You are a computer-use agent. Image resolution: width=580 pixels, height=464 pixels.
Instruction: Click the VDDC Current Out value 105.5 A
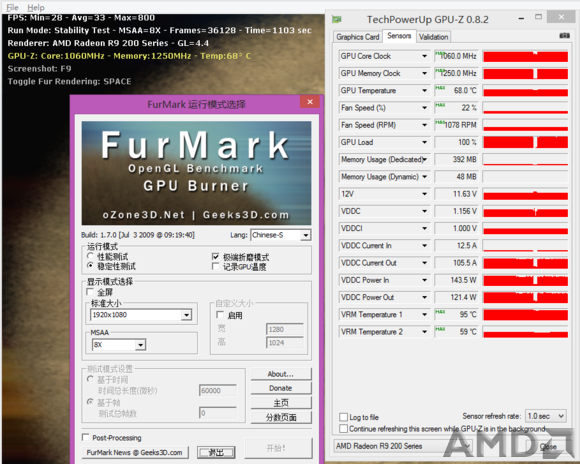tap(456, 263)
